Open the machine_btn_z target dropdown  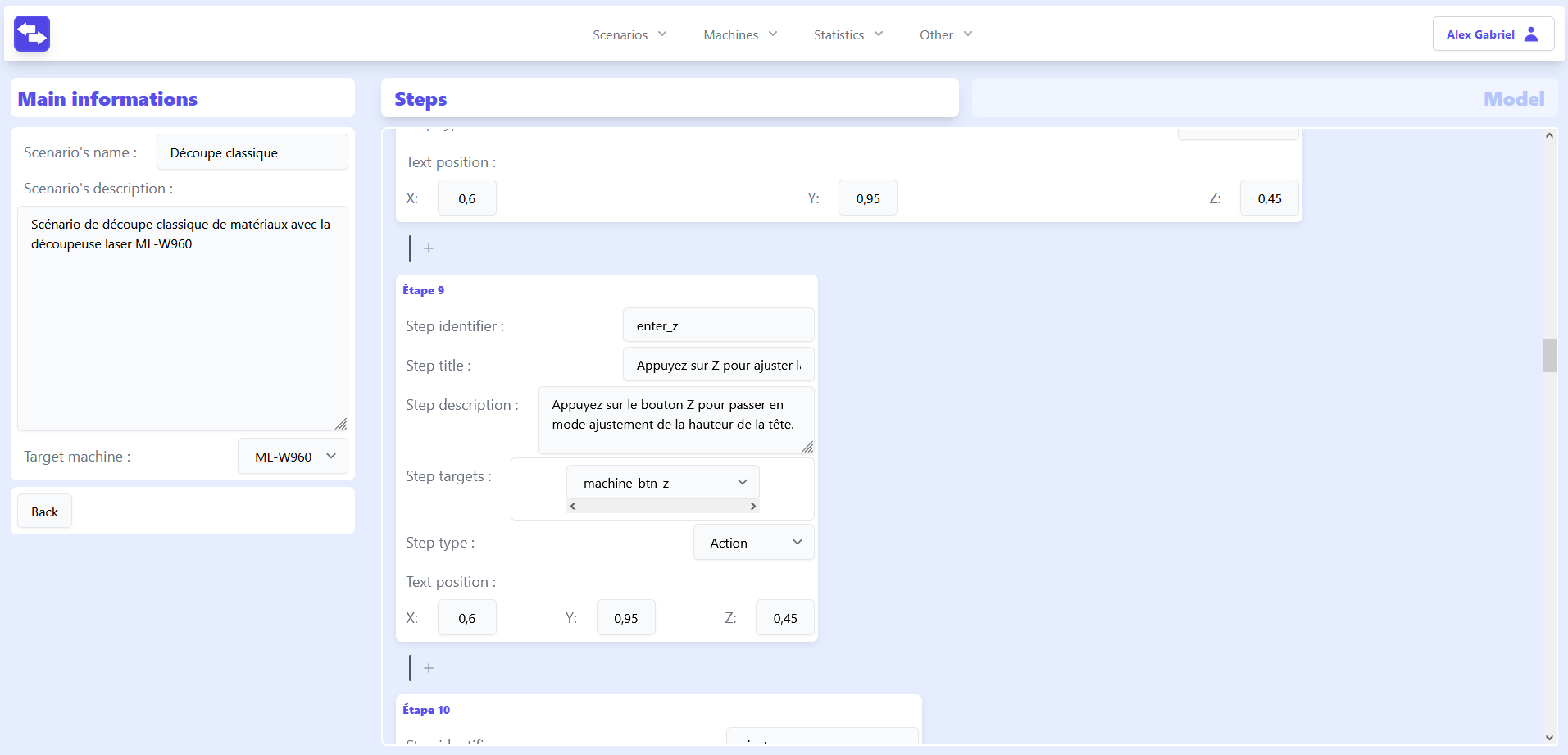pos(662,483)
